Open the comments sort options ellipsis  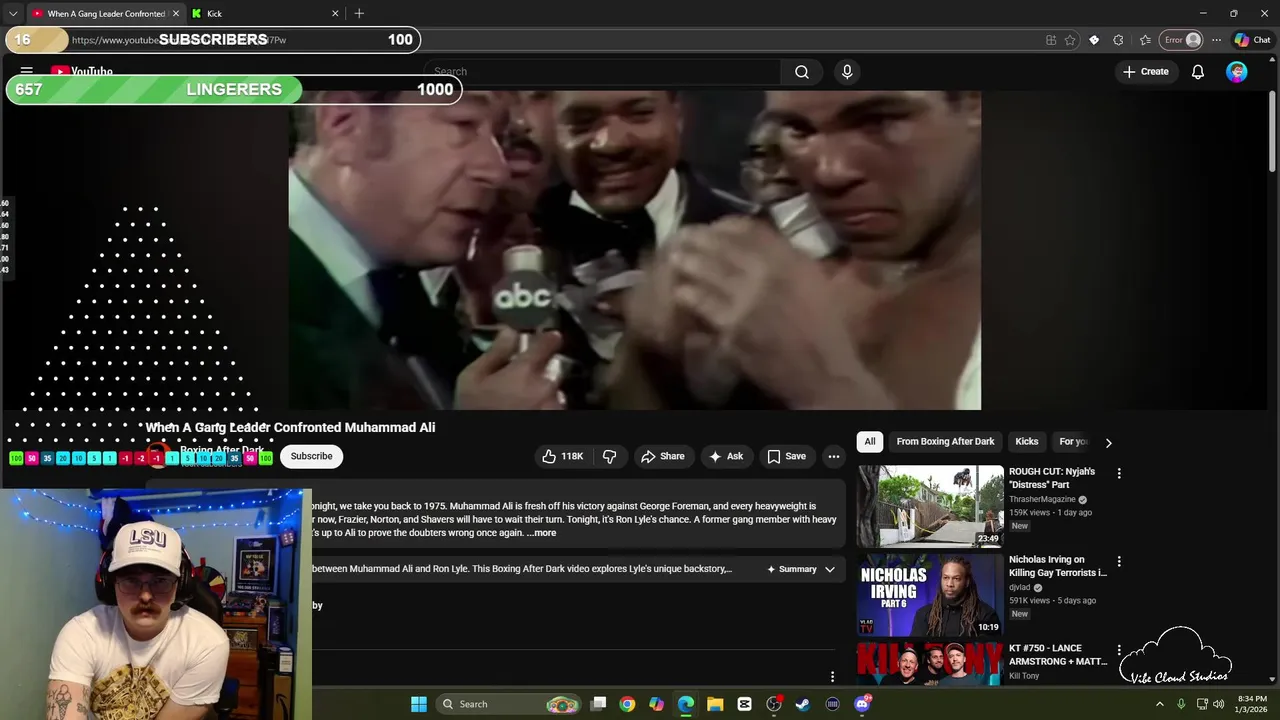pyautogui.click(x=832, y=677)
